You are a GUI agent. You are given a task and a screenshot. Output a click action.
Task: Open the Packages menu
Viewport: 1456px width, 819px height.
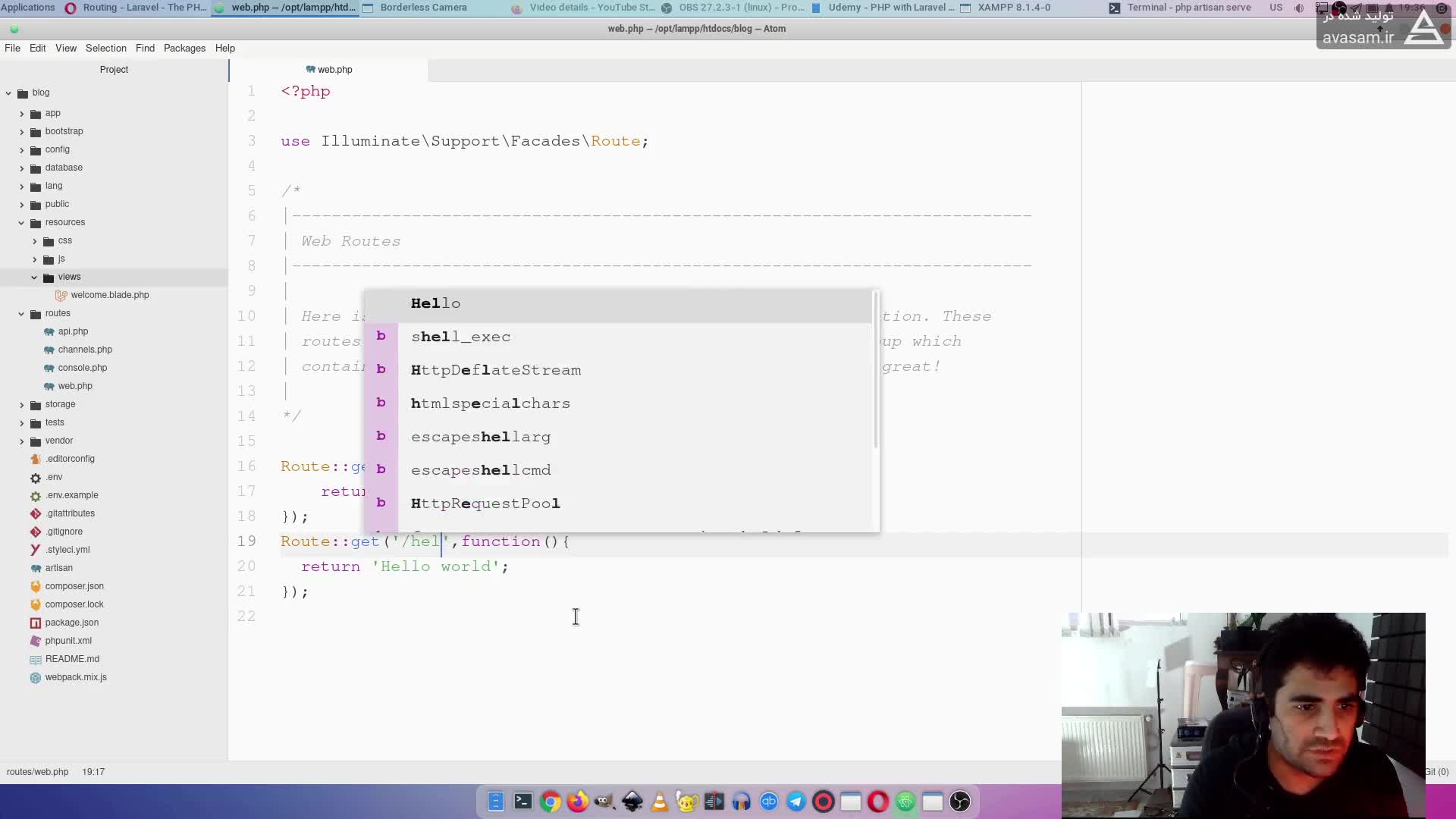click(184, 48)
